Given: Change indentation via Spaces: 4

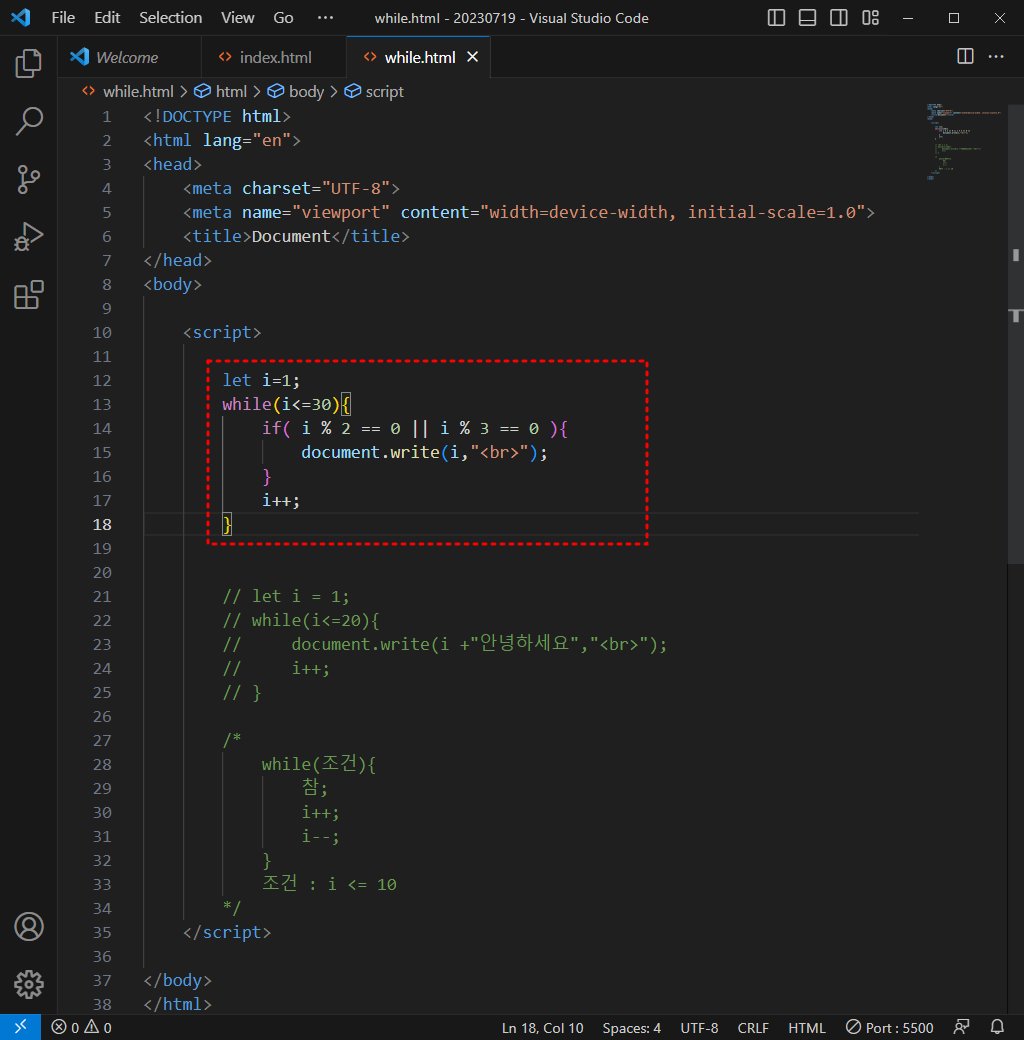Looking at the screenshot, I should point(631,1027).
